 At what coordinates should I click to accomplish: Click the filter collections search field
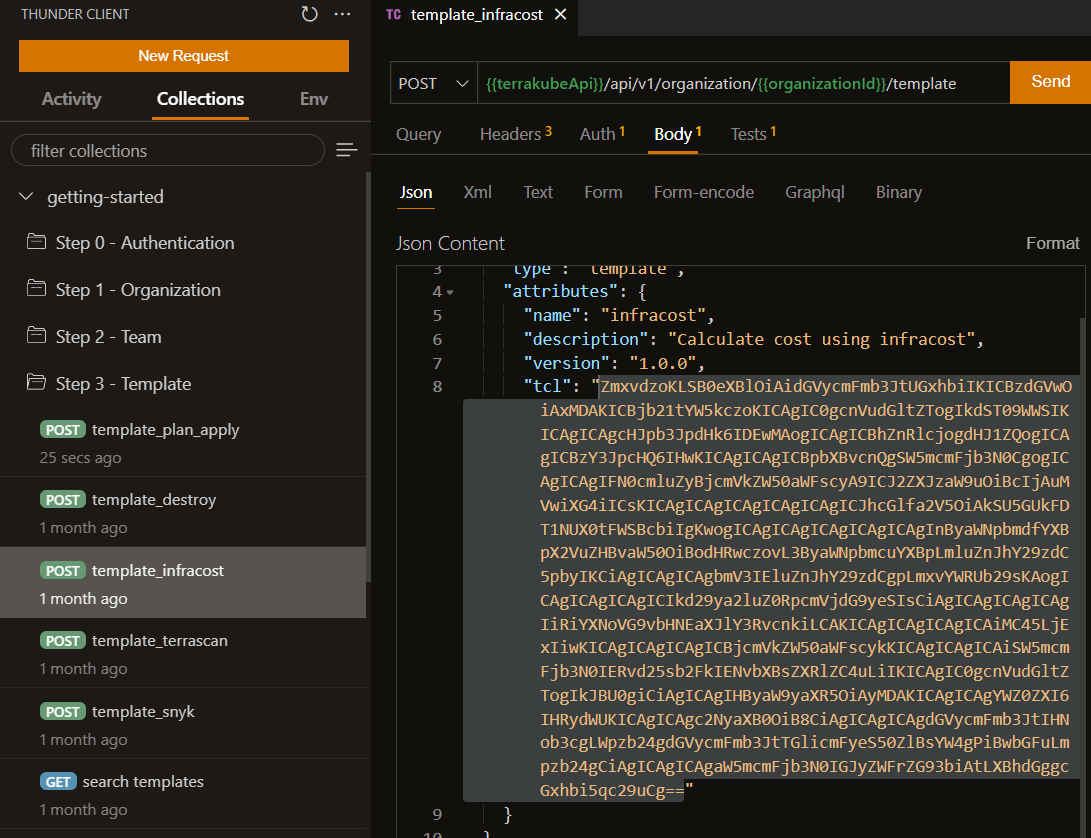(167, 150)
